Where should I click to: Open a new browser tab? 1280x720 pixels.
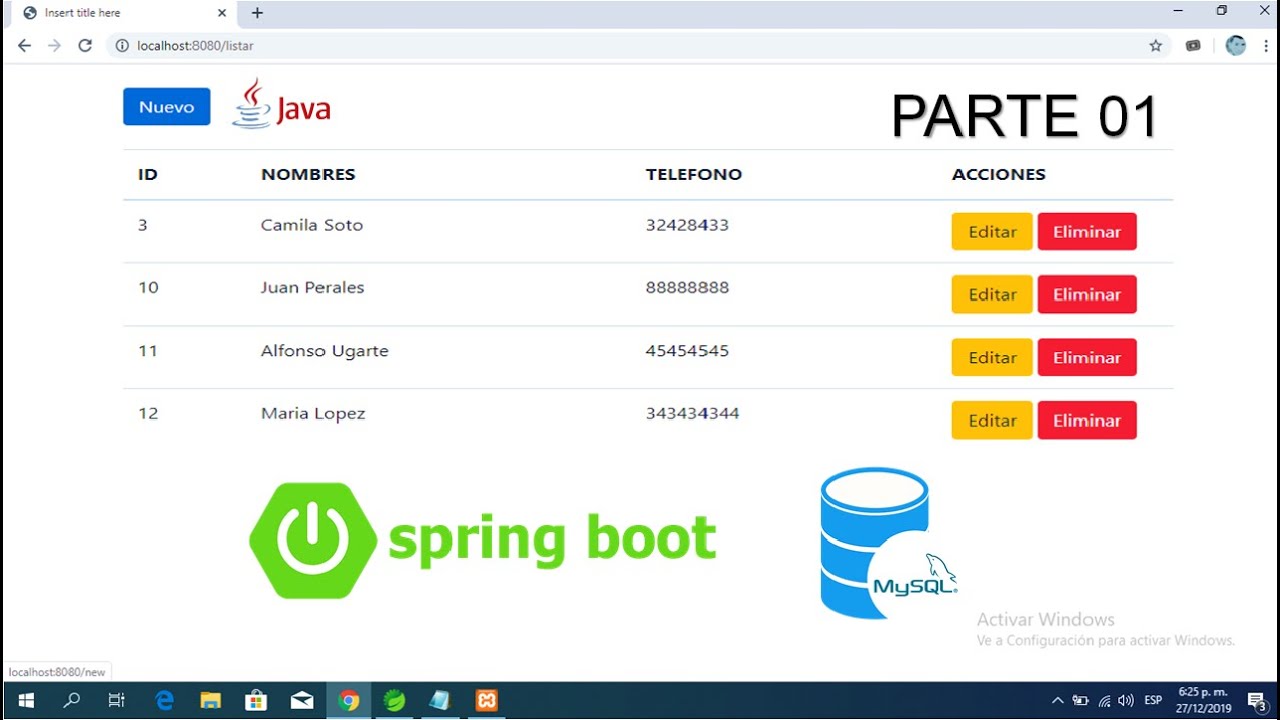tap(257, 13)
